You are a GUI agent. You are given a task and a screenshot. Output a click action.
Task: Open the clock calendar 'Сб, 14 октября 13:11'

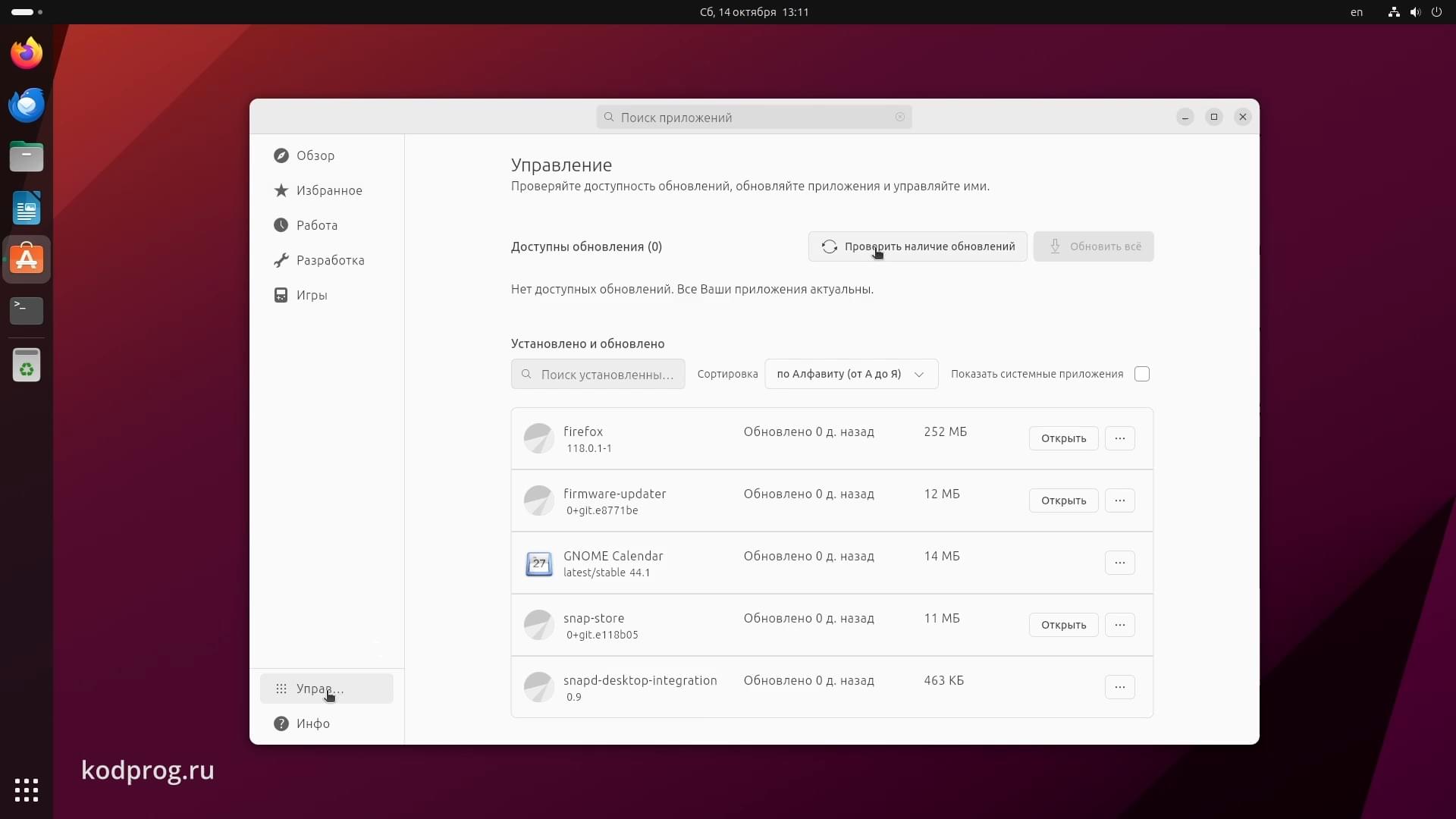click(754, 12)
